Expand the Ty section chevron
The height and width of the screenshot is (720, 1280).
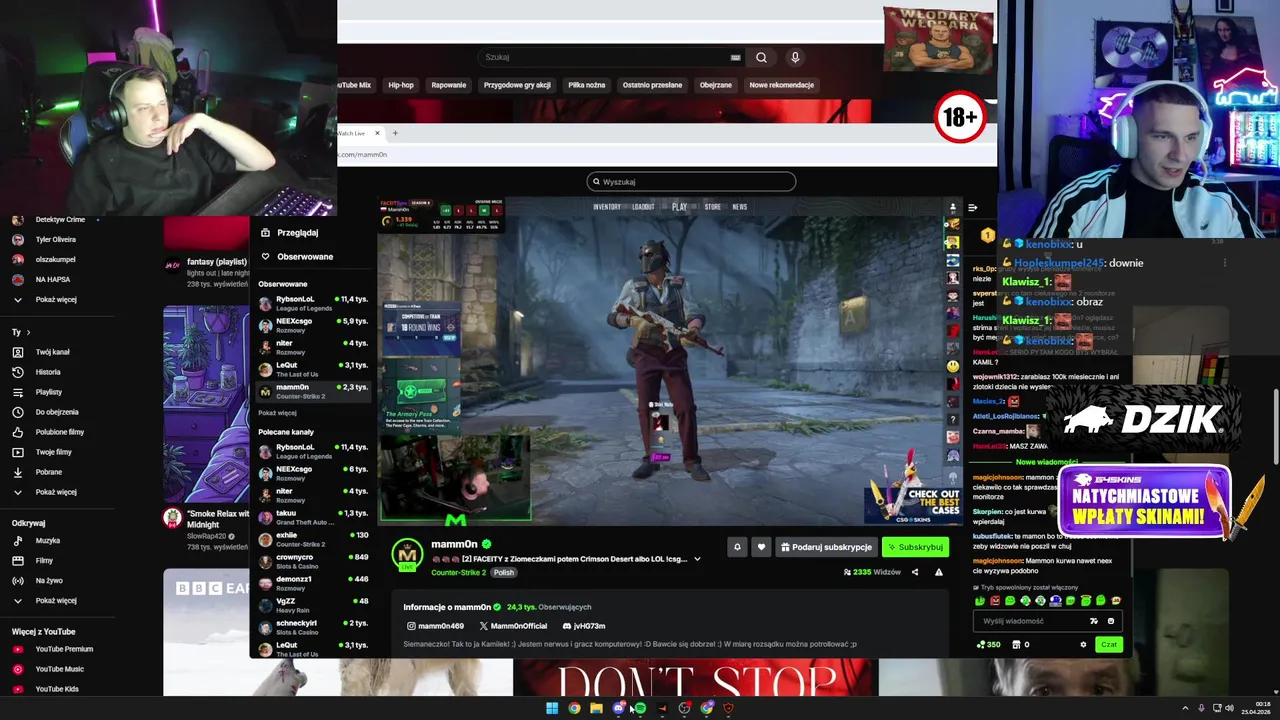coord(28,332)
